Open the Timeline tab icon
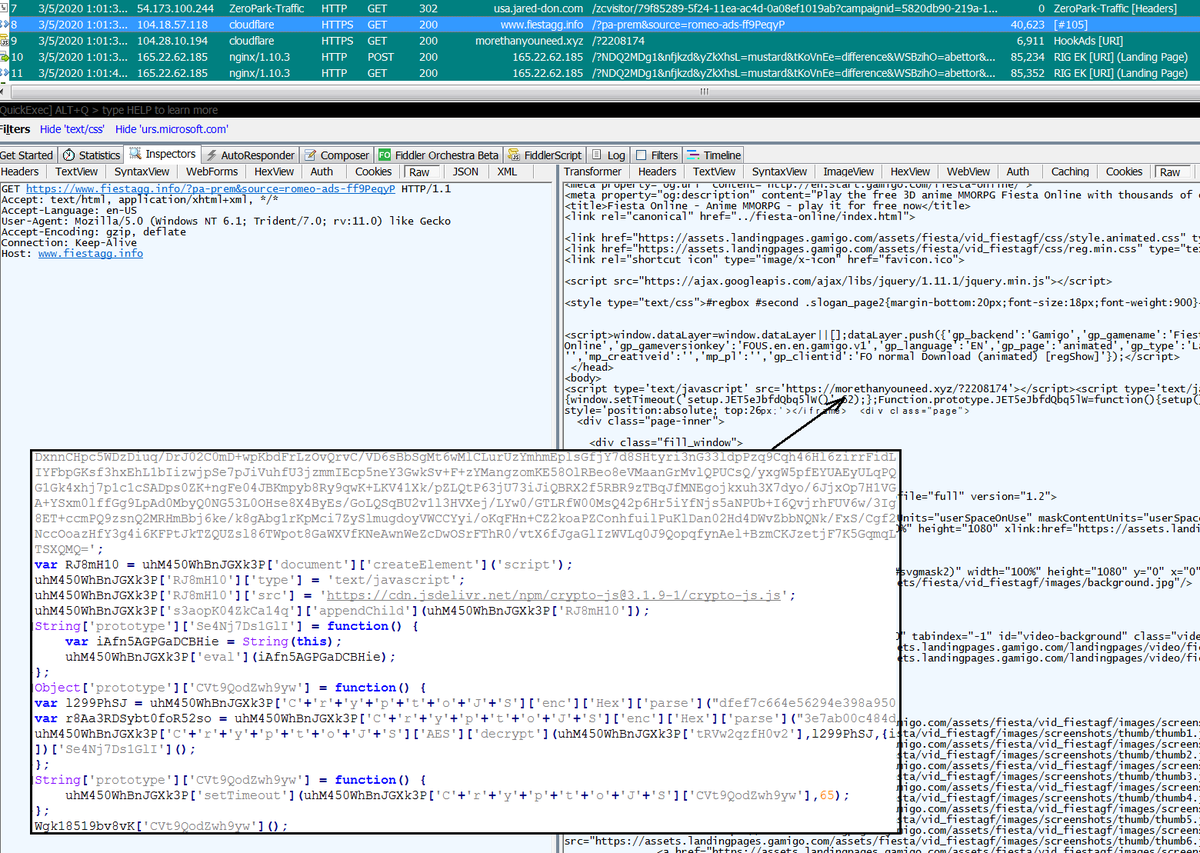1200x853 pixels. click(694, 155)
